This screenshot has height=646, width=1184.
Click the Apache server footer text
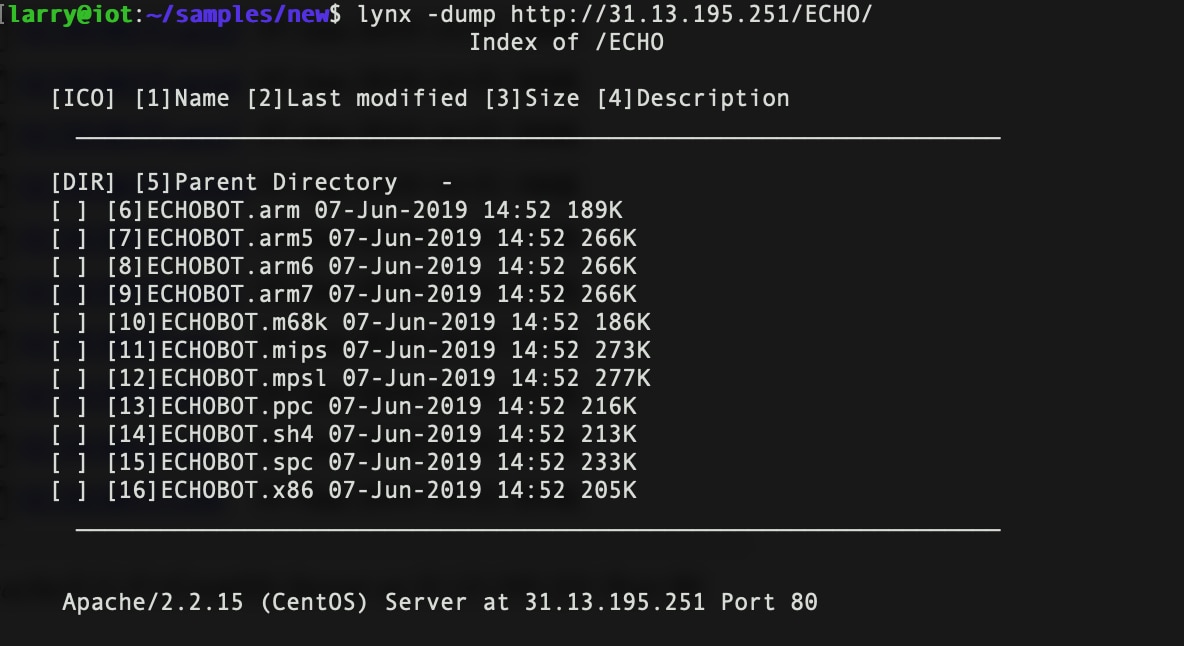pyautogui.click(x=440, y=602)
